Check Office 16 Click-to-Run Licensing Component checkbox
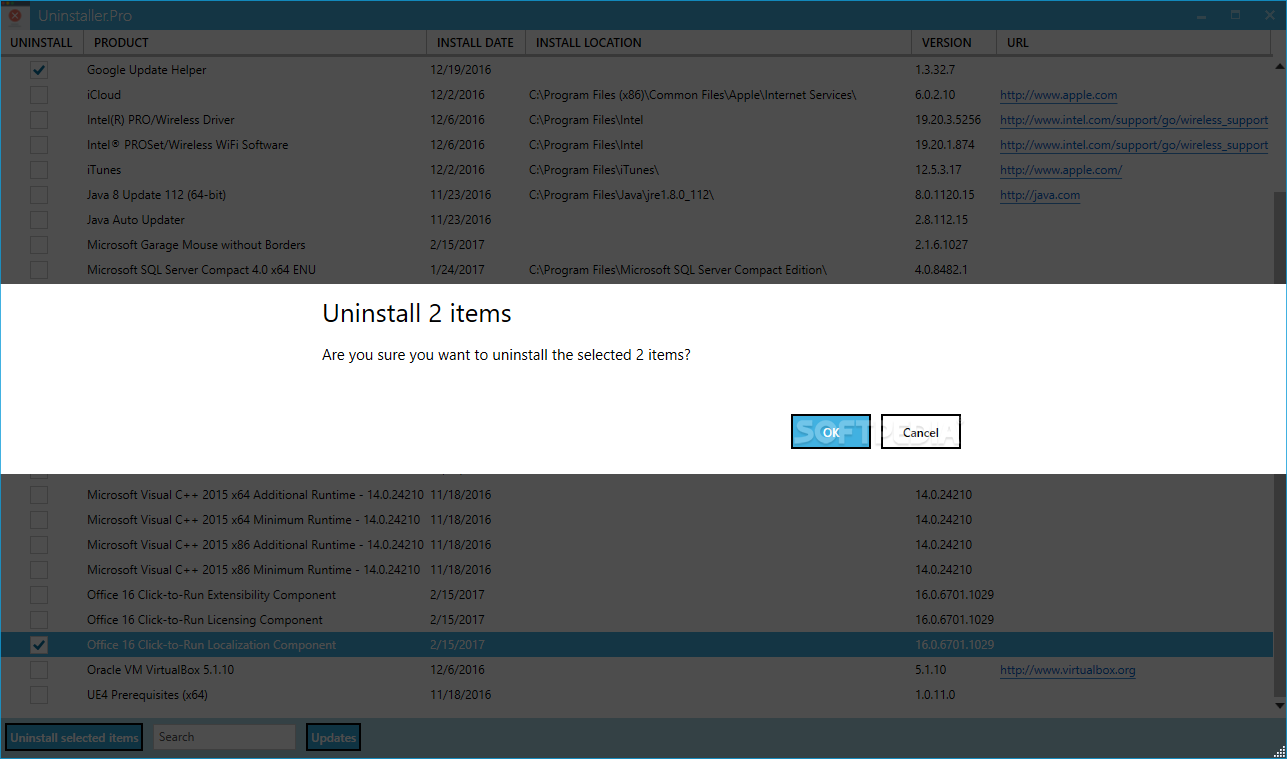The image size is (1287, 759). coord(38,620)
